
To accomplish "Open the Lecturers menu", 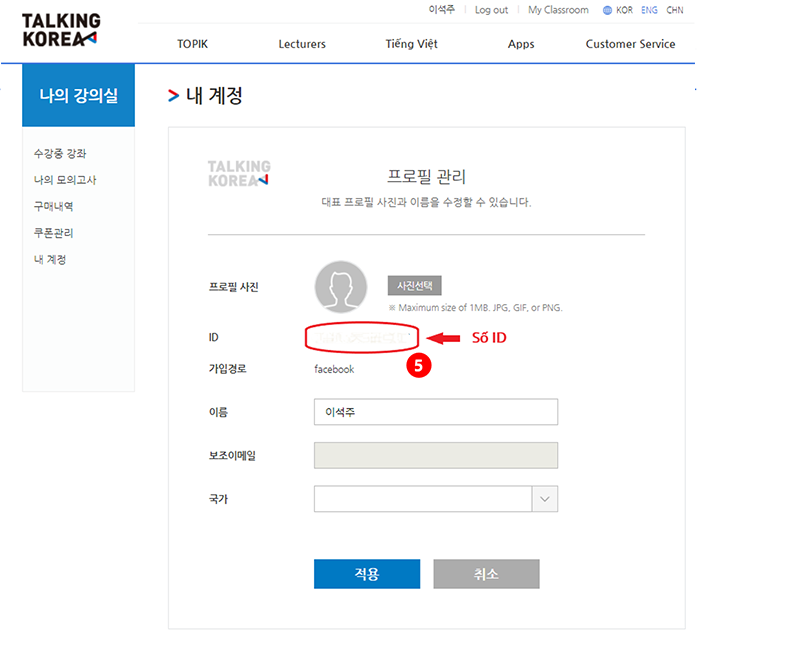I will 302,44.
